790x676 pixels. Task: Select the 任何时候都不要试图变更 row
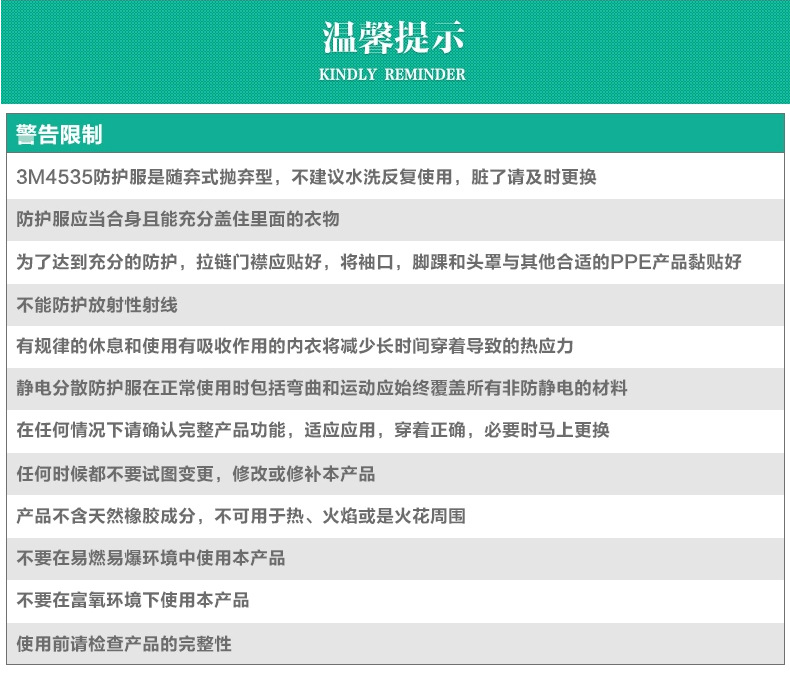click(196, 473)
